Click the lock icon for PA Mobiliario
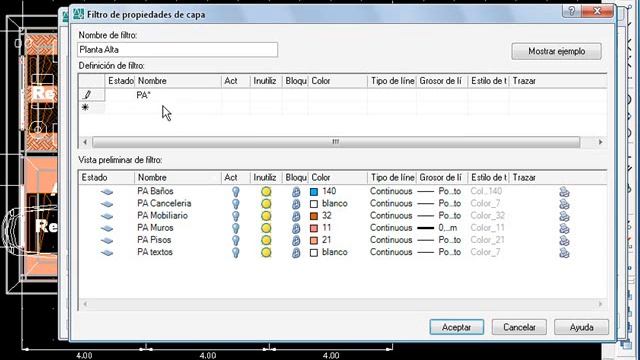 [x=296, y=216]
